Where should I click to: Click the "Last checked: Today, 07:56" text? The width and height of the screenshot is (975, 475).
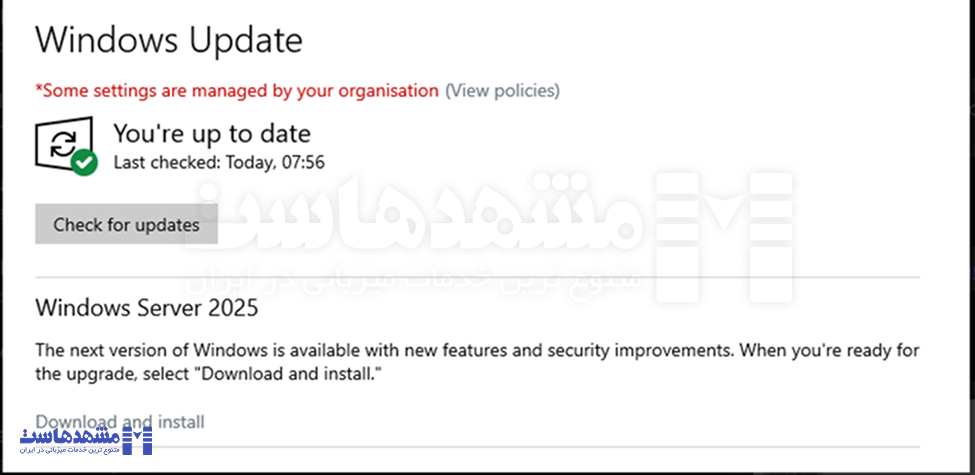click(x=219, y=161)
